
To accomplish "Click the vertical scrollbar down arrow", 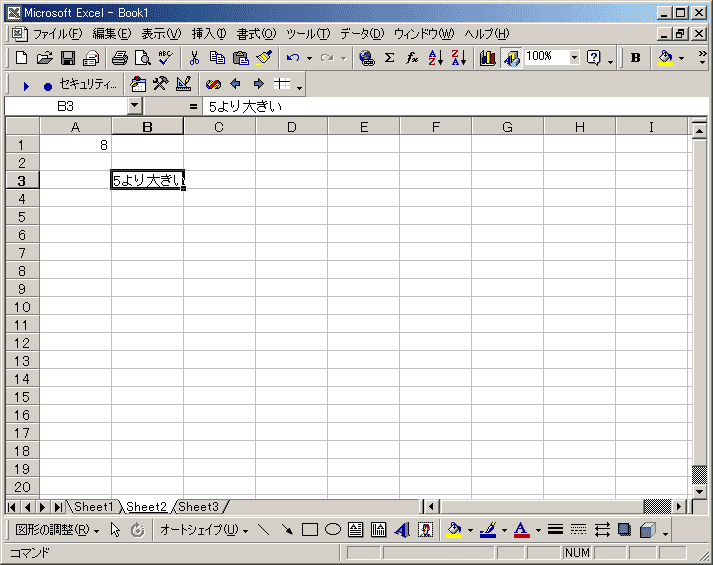I will (699, 491).
